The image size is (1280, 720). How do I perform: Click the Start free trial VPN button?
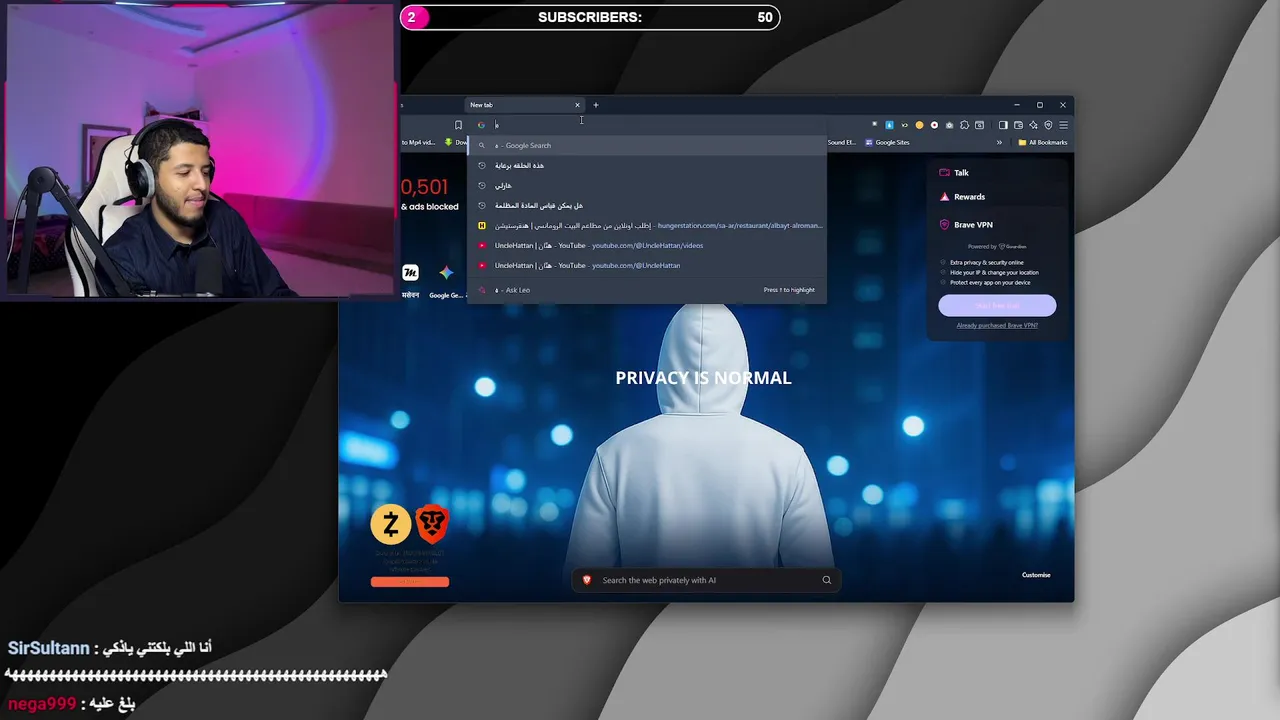click(x=997, y=305)
